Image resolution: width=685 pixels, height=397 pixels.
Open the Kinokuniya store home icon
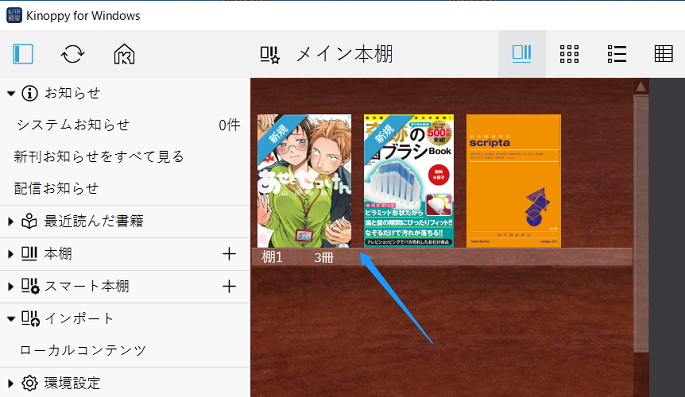[x=124, y=54]
